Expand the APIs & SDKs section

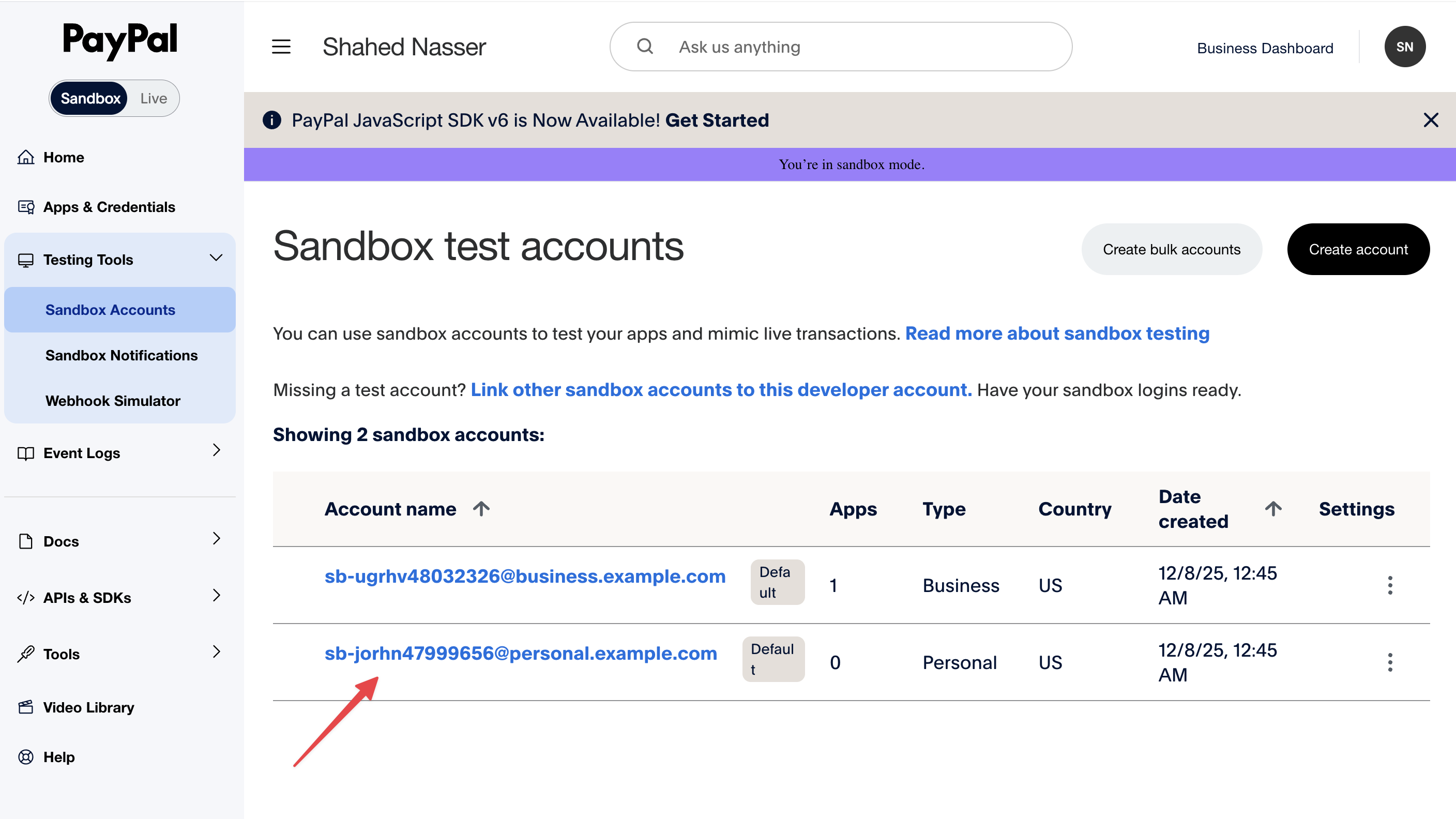point(217,596)
